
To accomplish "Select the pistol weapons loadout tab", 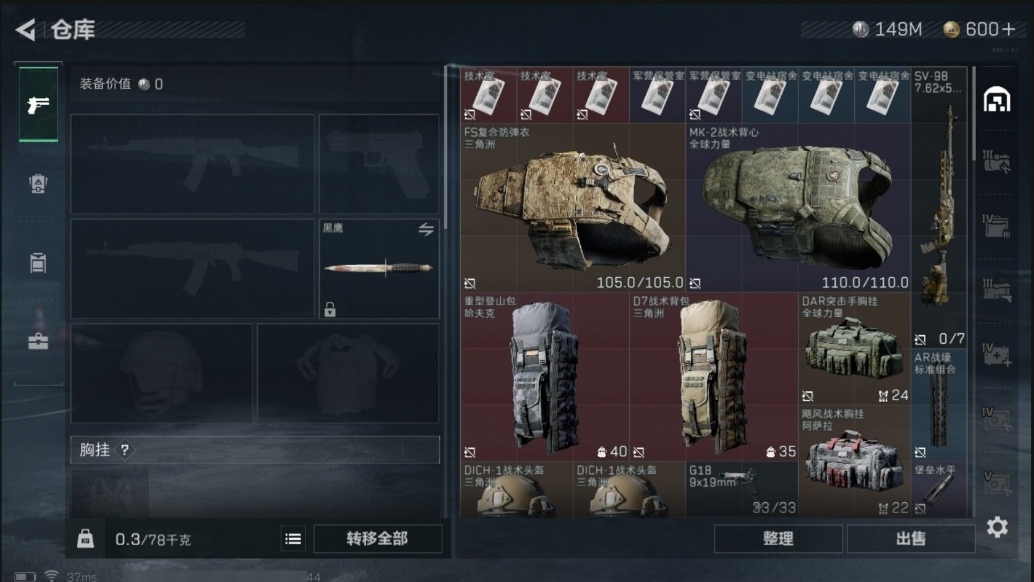I will pyautogui.click(x=38, y=104).
